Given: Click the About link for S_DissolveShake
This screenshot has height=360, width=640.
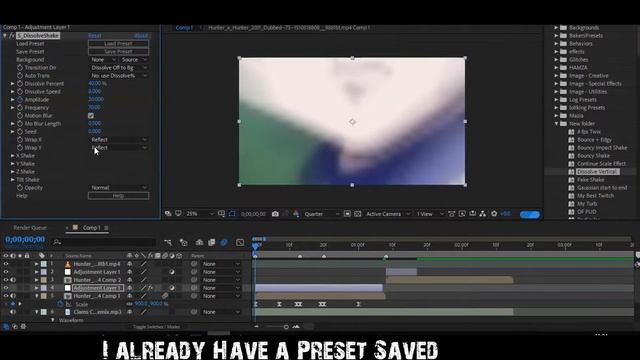Looking at the screenshot, I should point(141,36).
